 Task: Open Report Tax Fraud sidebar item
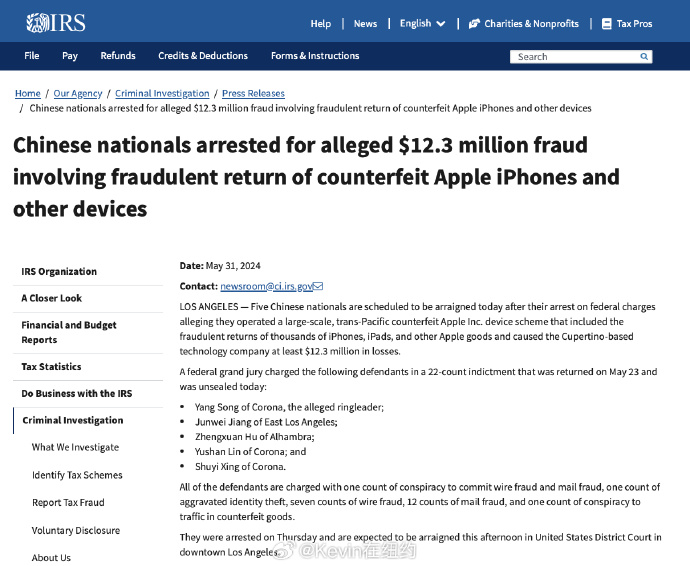68,503
